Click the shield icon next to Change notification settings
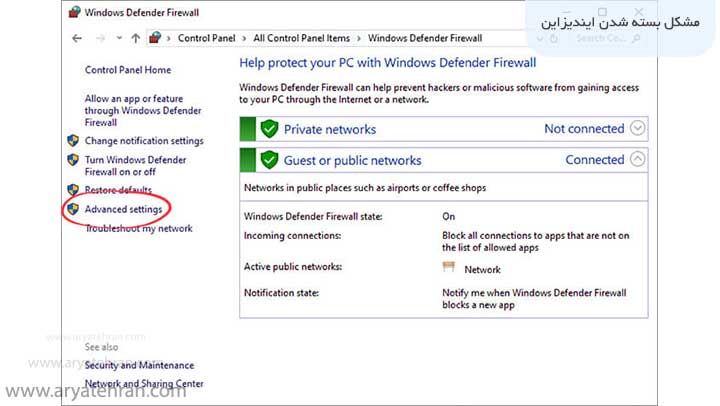 pos(72,141)
